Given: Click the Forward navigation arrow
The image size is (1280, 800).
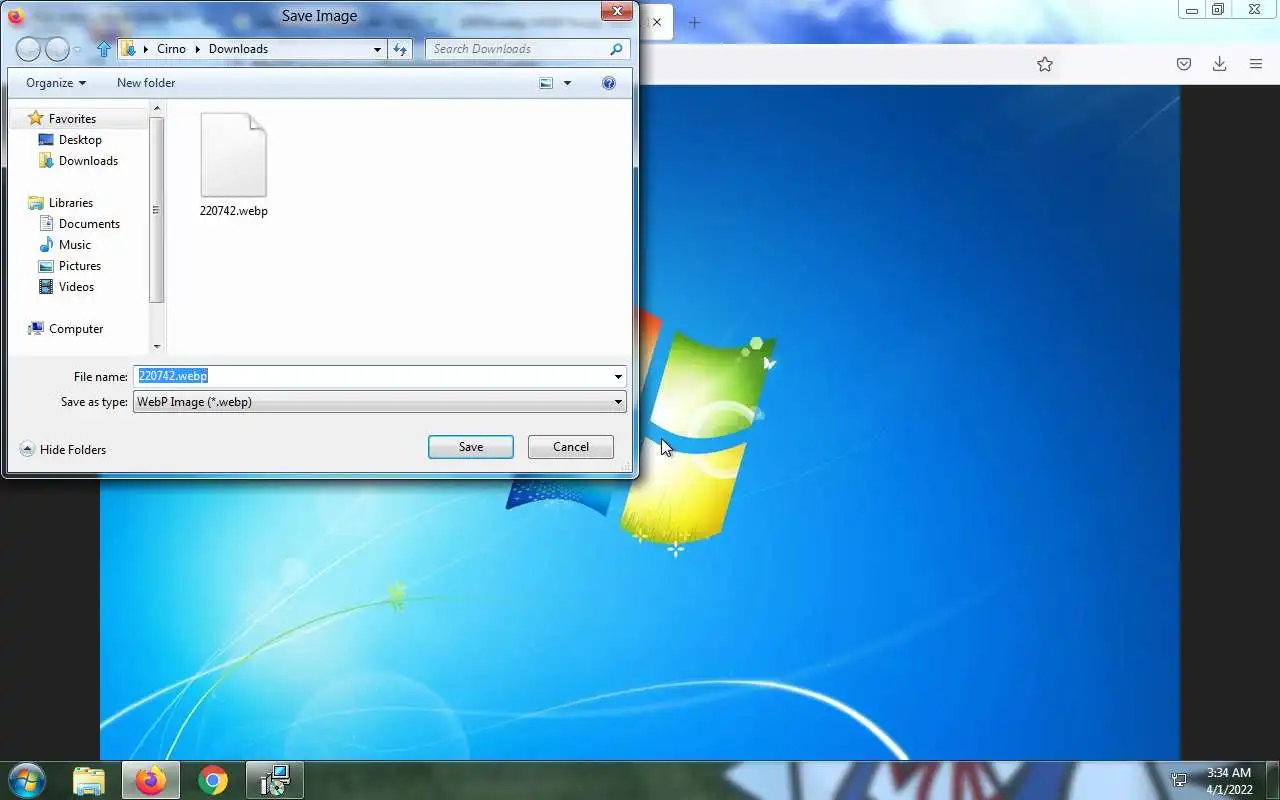Looking at the screenshot, I should point(58,49).
